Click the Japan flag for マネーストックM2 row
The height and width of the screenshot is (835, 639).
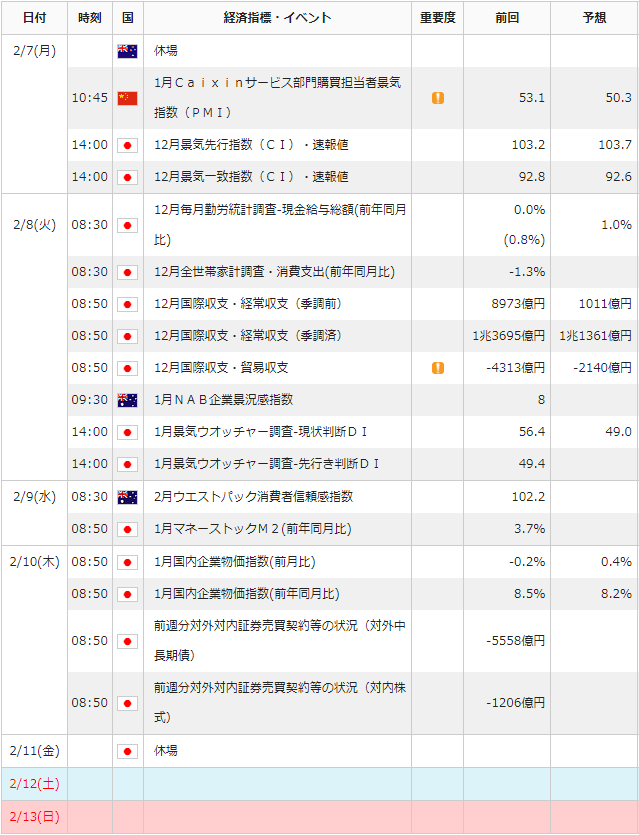tap(127, 529)
